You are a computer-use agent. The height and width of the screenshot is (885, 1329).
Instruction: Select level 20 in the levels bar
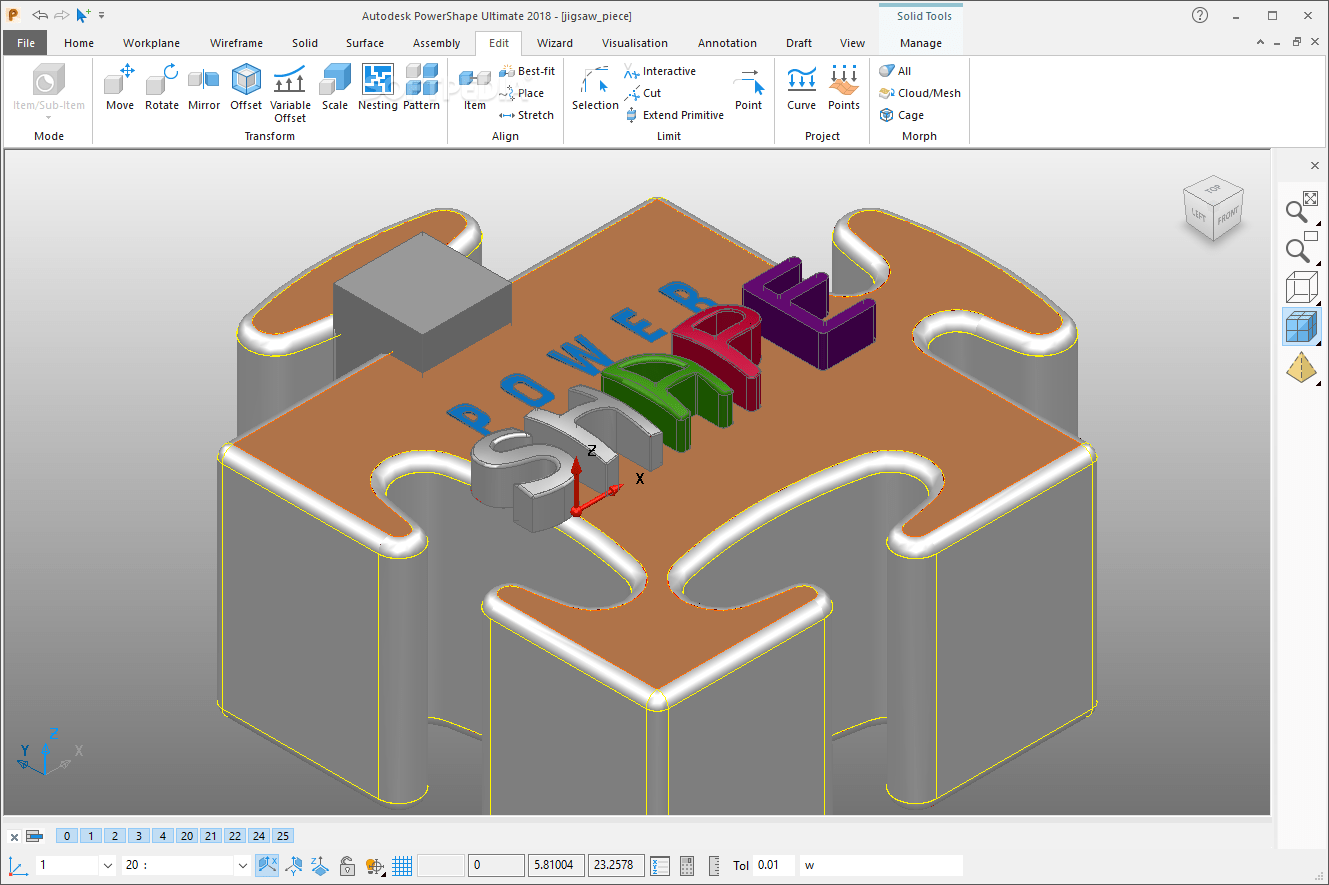186,835
